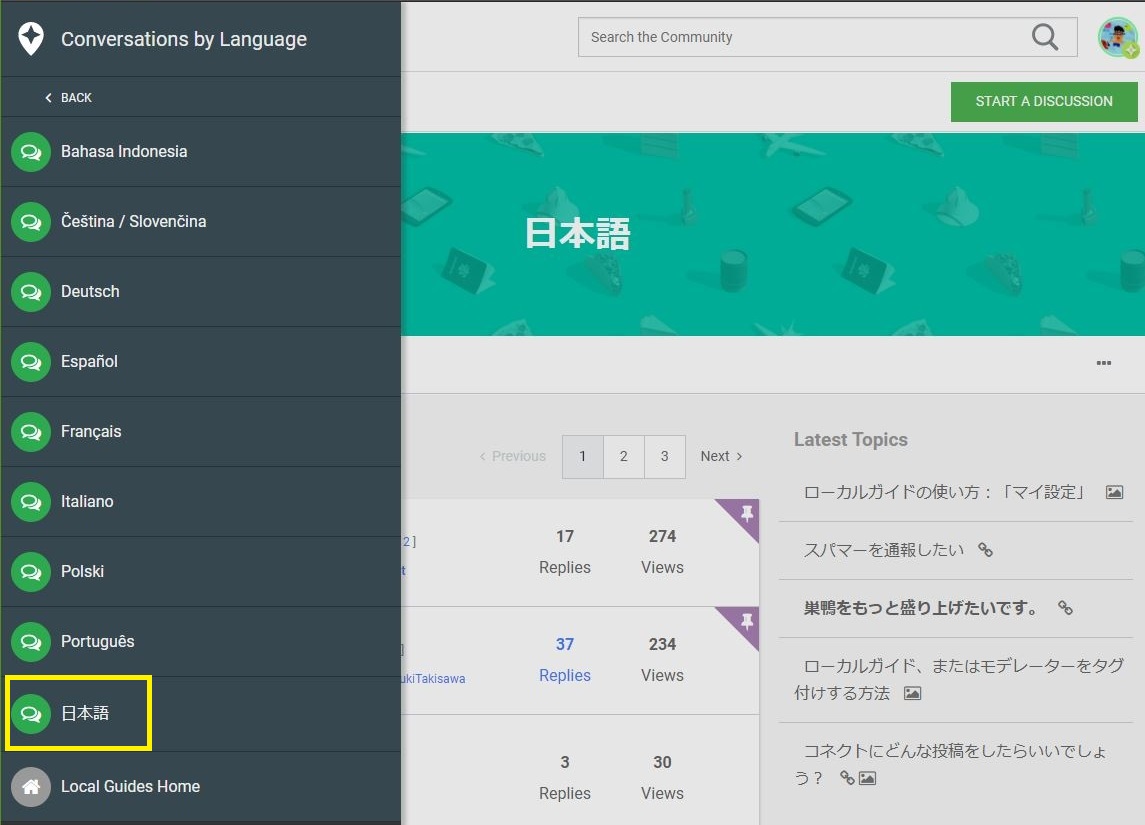The height and width of the screenshot is (825, 1145).
Task: Click pin icon on the 17 Replies topic
Action: click(747, 514)
